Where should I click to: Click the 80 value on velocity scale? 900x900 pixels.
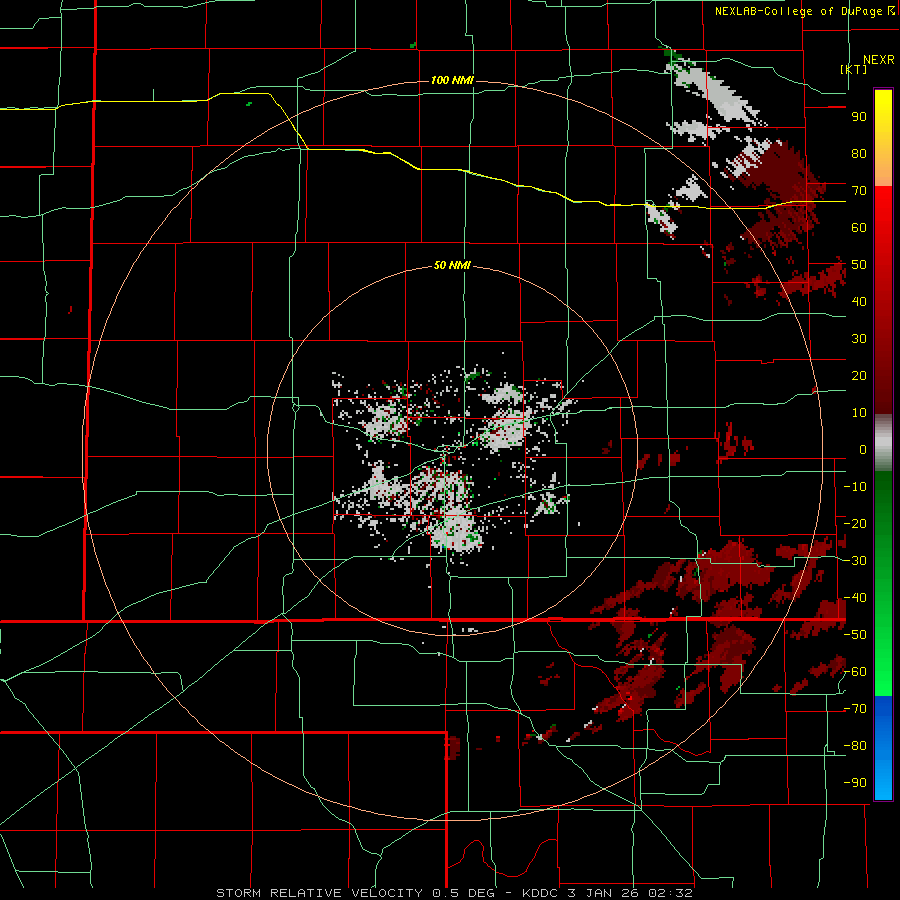point(859,154)
